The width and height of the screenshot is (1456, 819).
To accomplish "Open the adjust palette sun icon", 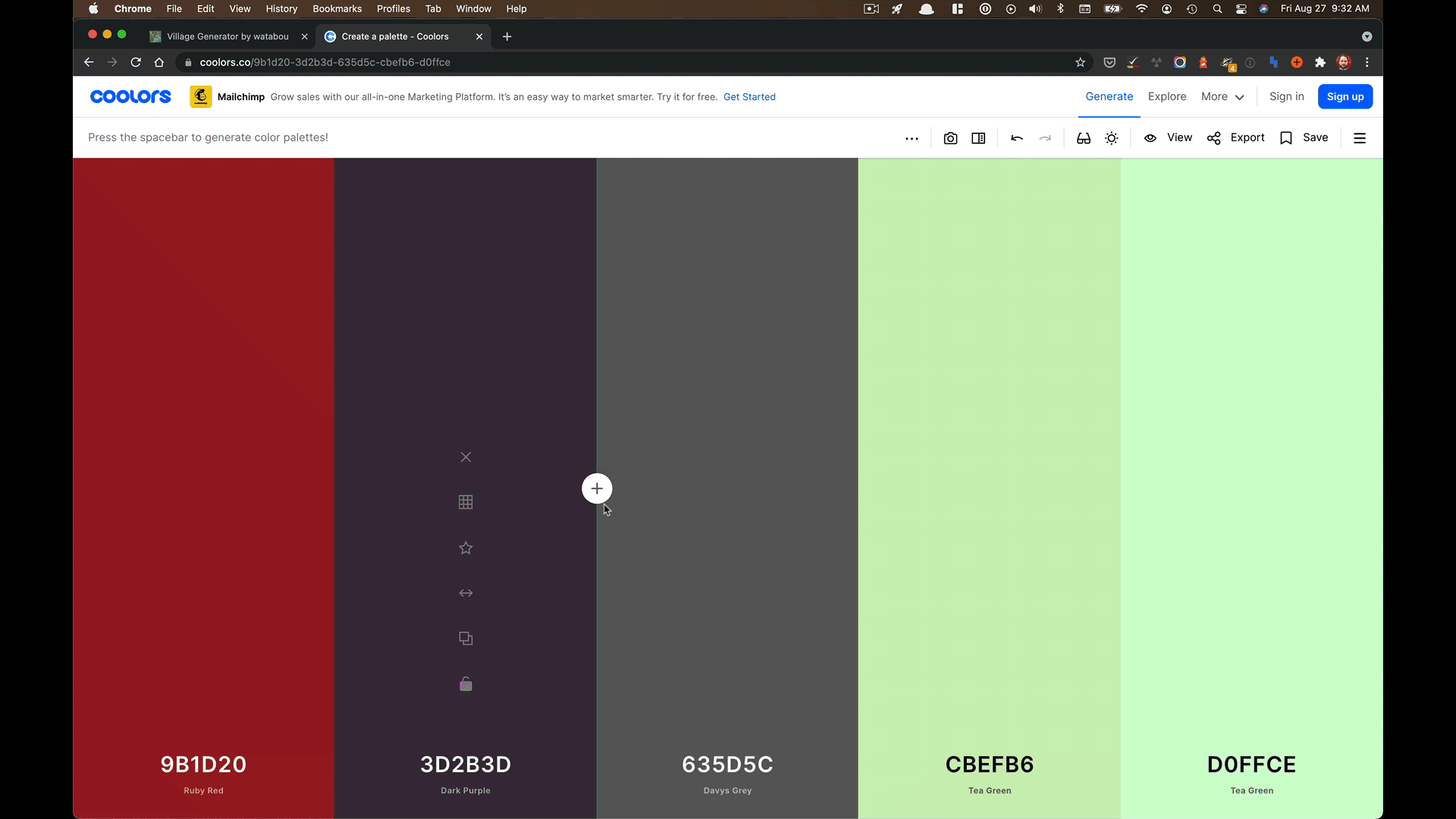I will [x=1112, y=138].
